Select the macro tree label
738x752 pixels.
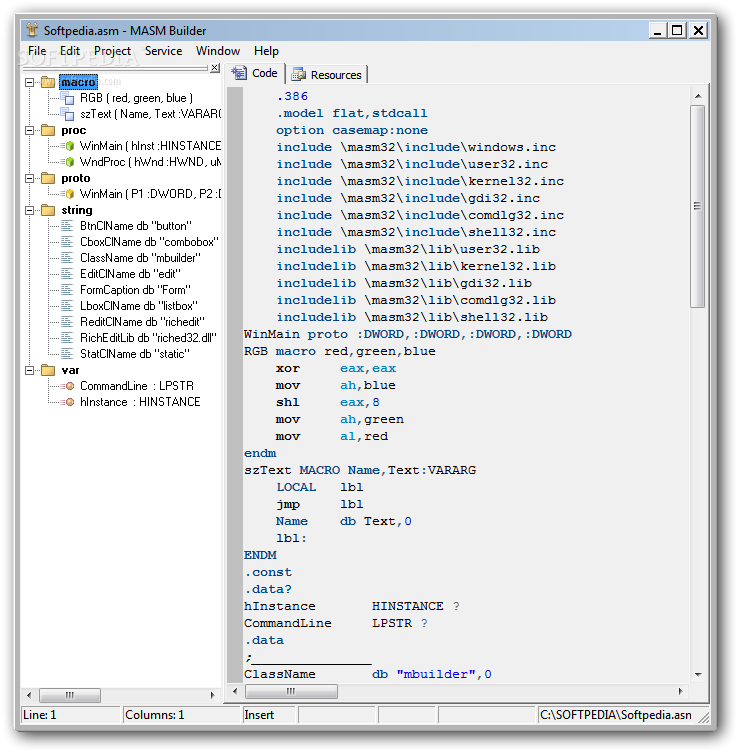click(78, 82)
